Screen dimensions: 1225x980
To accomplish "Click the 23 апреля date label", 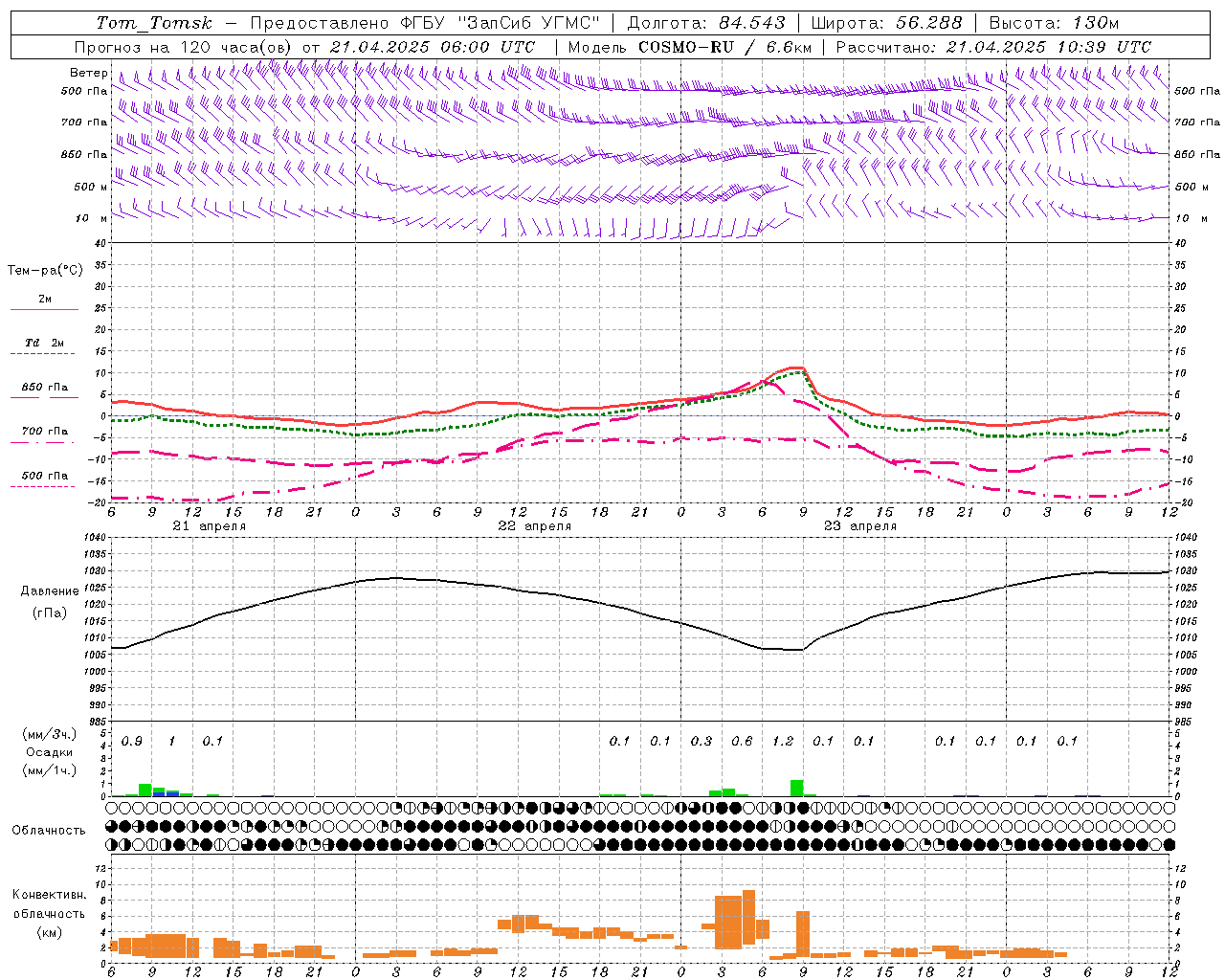I will [860, 526].
